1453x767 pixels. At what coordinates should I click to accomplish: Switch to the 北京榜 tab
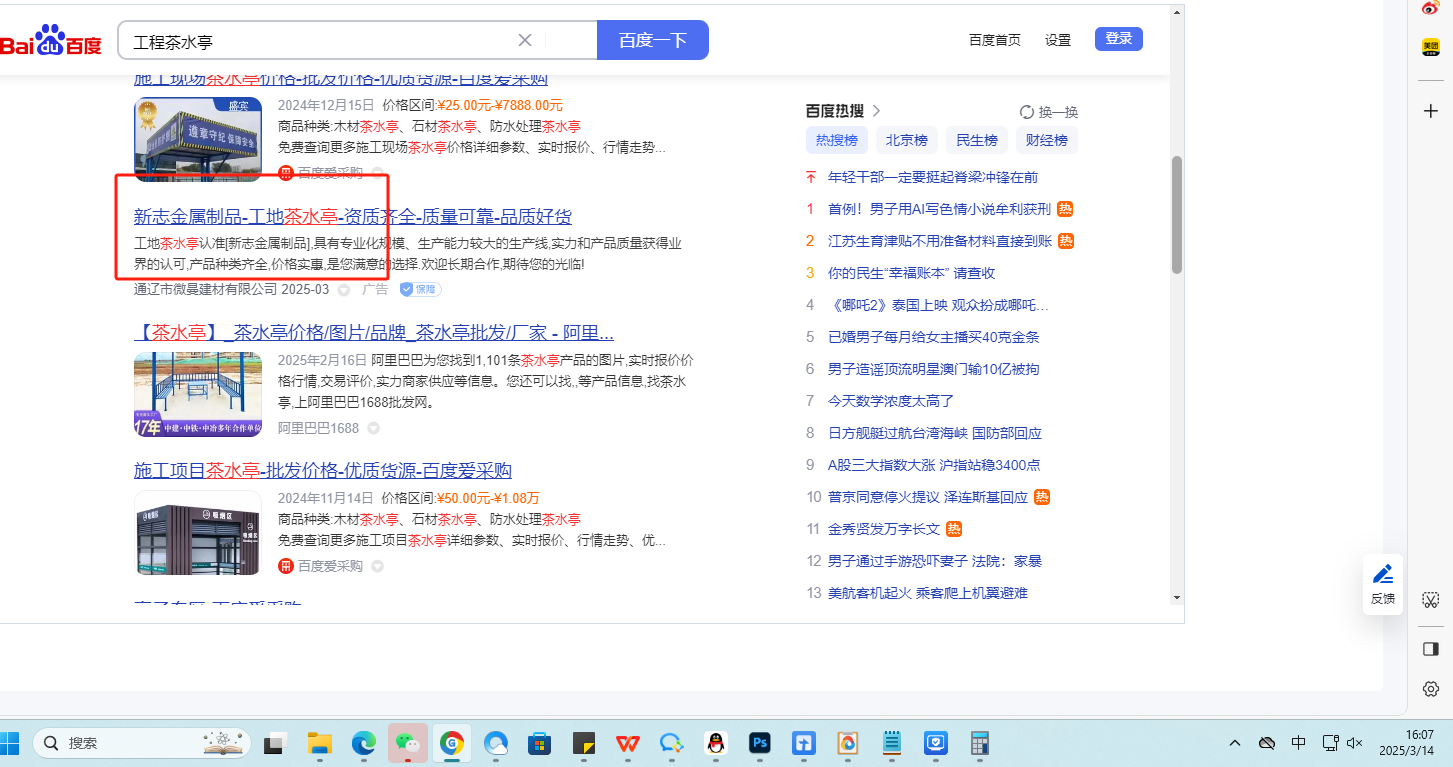[x=906, y=140]
